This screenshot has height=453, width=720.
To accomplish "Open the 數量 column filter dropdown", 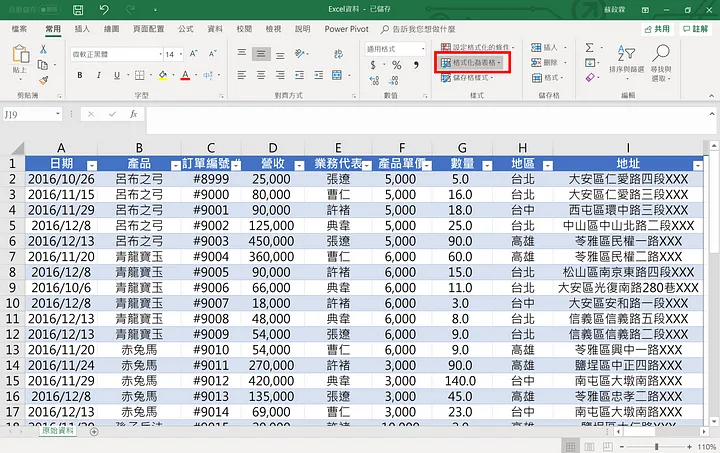I will pos(487,166).
